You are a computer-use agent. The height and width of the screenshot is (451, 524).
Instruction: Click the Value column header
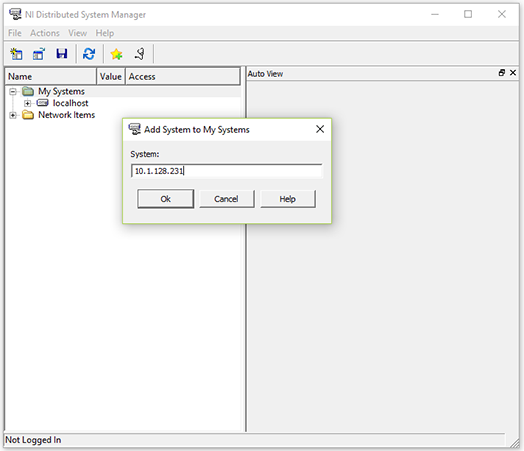coord(111,77)
